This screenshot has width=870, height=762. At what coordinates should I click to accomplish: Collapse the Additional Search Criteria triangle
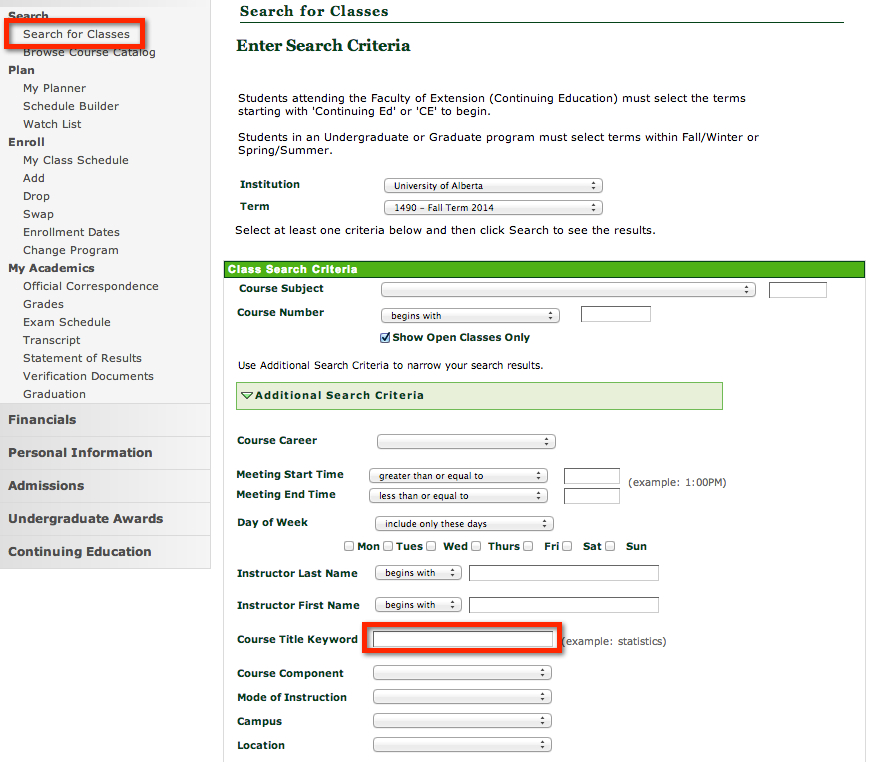(247, 396)
